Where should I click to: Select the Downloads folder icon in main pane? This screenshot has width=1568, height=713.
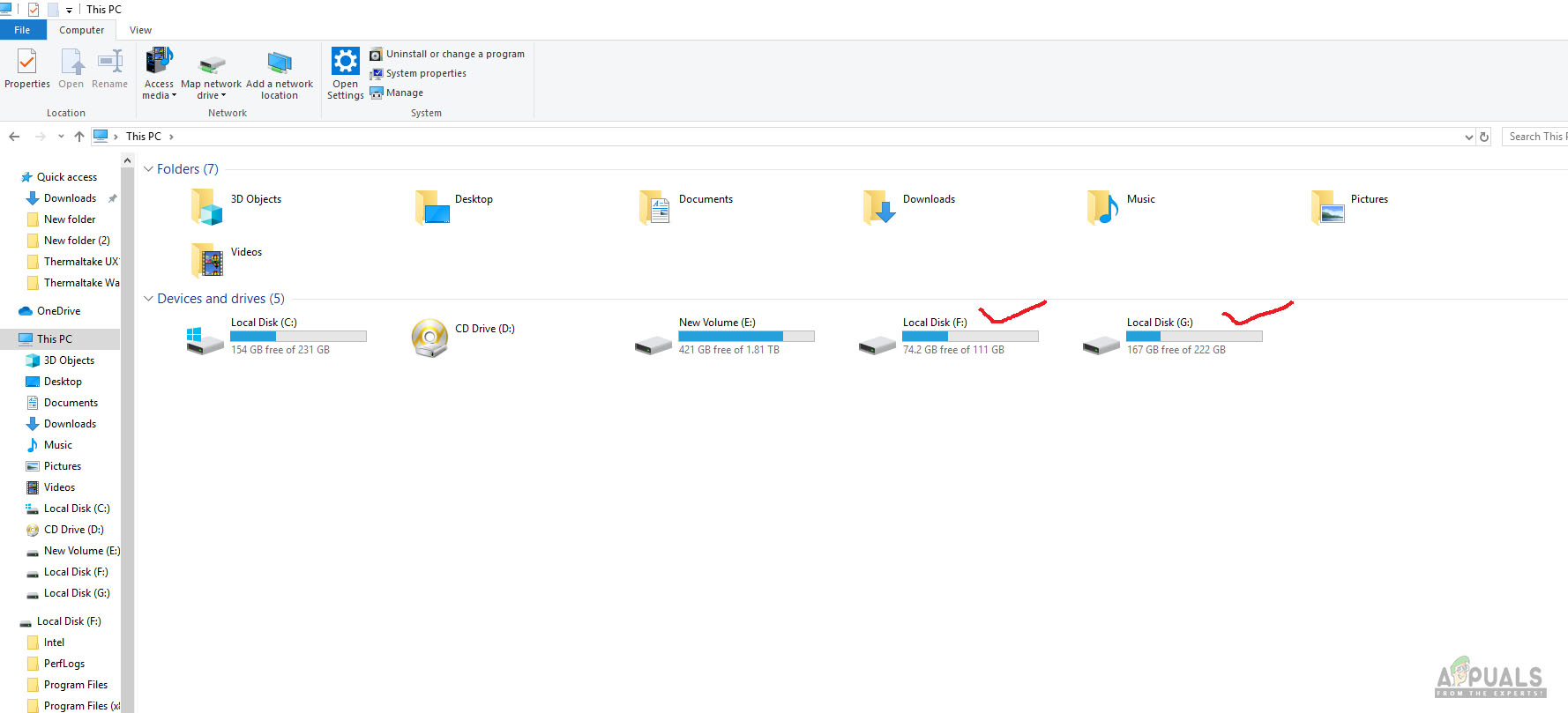click(879, 207)
